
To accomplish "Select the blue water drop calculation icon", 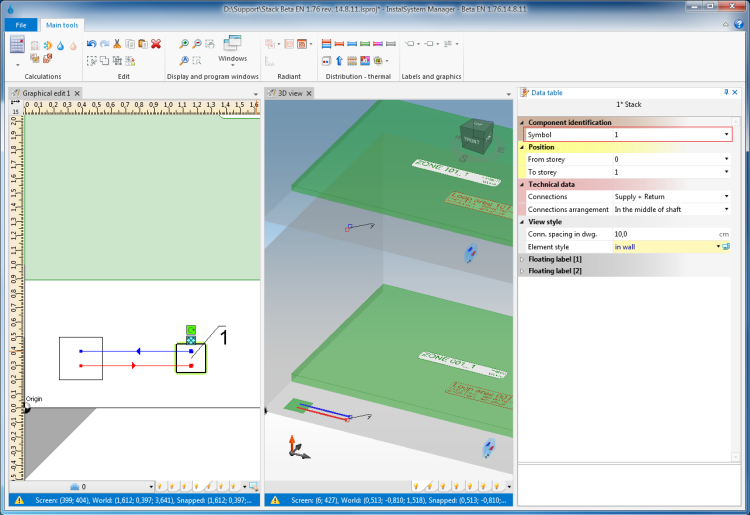I will (60, 45).
